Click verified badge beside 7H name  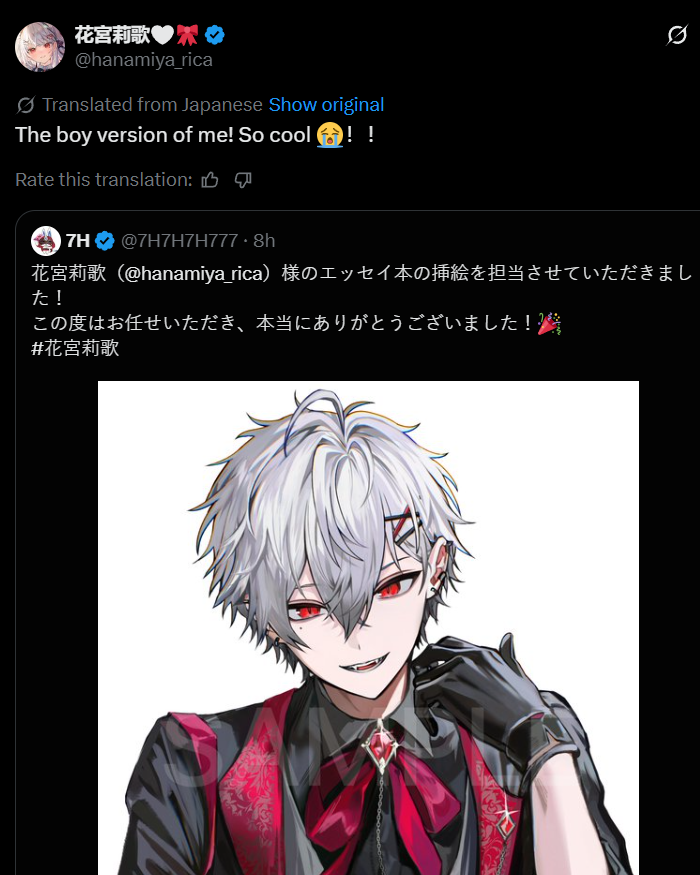click(104, 241)
